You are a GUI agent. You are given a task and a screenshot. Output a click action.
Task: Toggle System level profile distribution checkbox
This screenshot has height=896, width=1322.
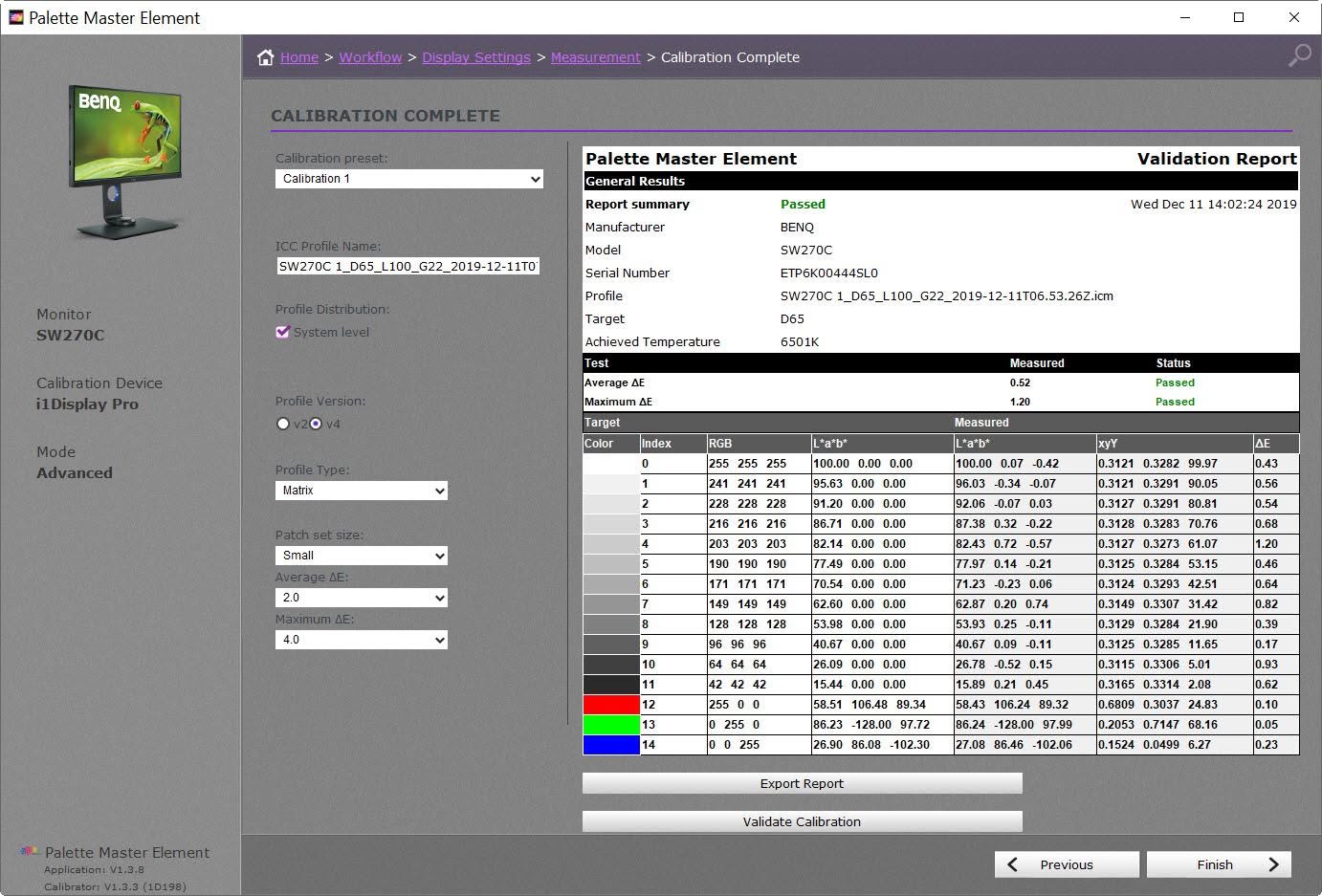[x=282, y=332]
